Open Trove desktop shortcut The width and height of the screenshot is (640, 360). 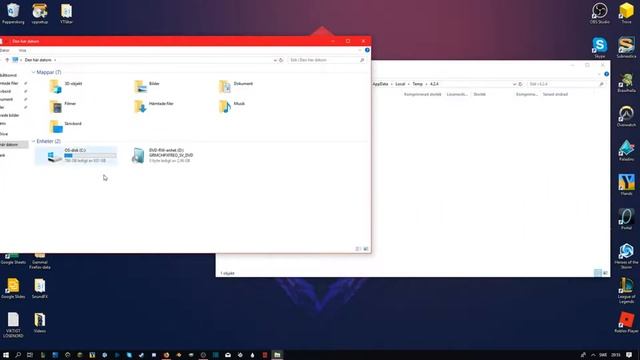pyautogui.click(x=626, y=13)
